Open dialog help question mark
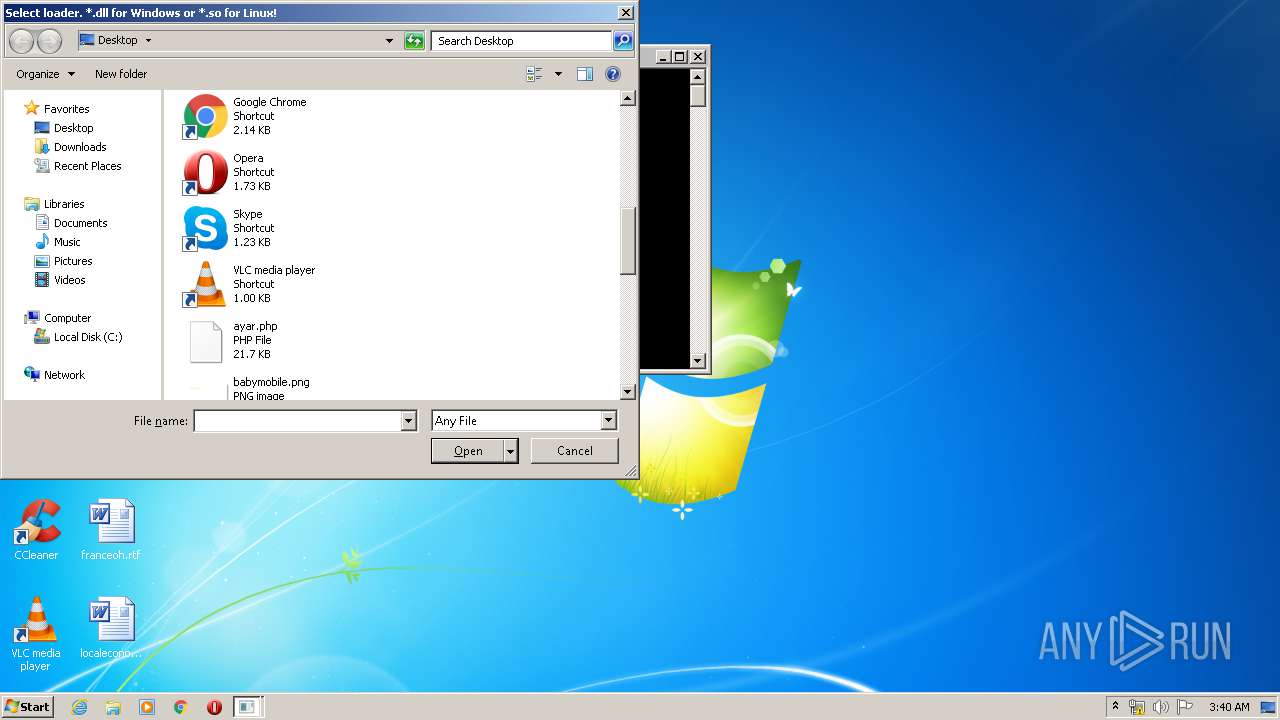This screenshot has width=1280, height=720. pos(613,74)
